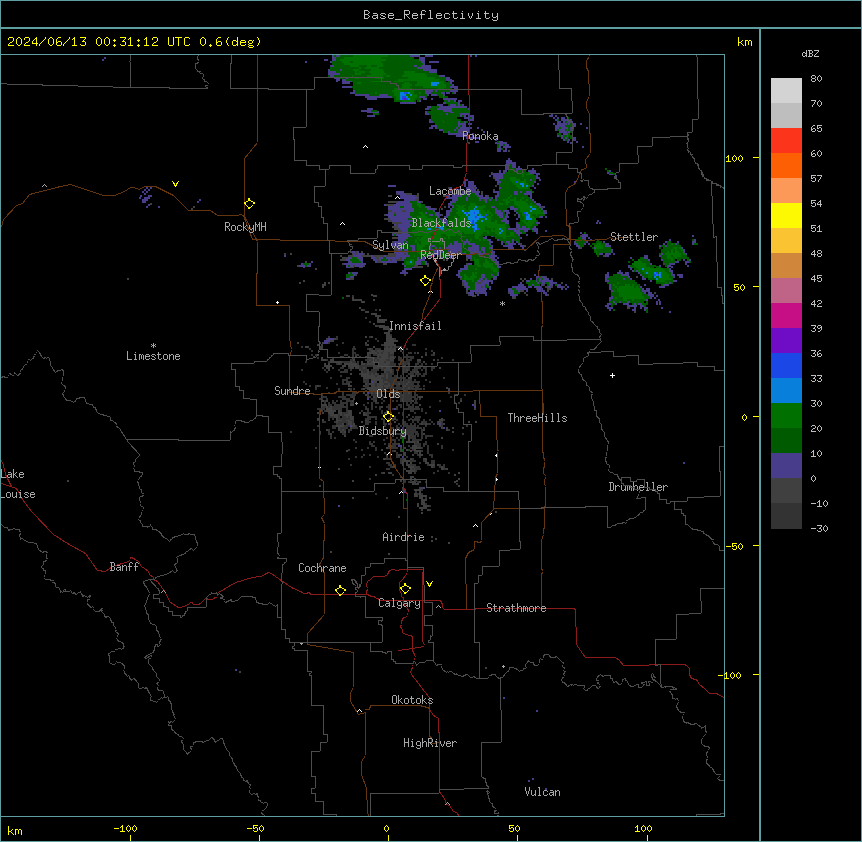The height and width of the screenshot is (842, 862).
Task: Choose the brown 45-48 dBZ legend swatch
Action: pos(786,265)
